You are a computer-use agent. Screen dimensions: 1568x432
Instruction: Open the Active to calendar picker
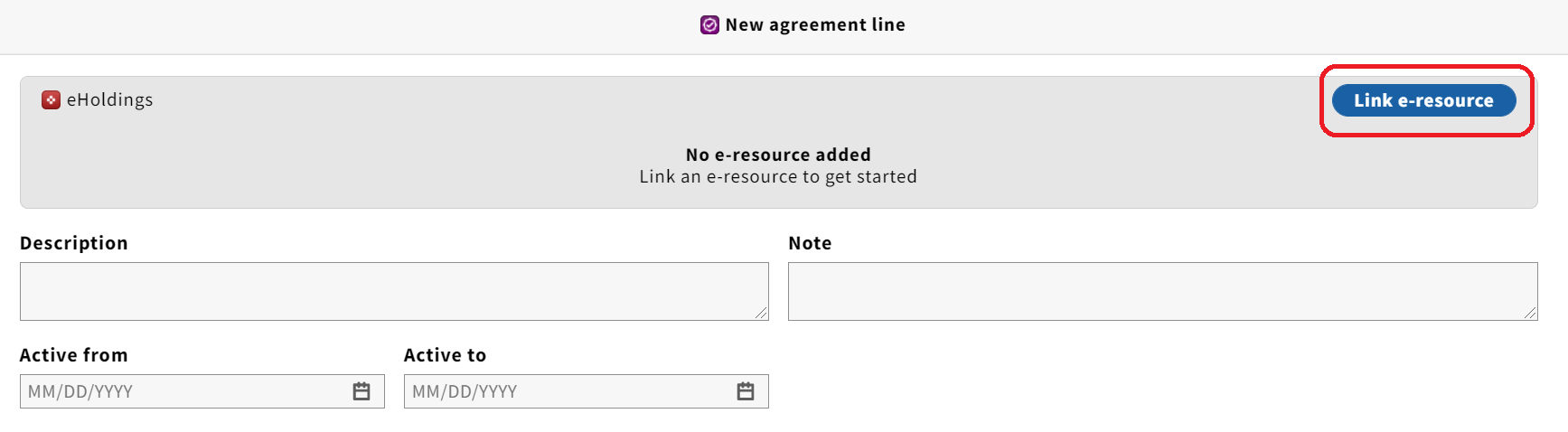point(746,391)
